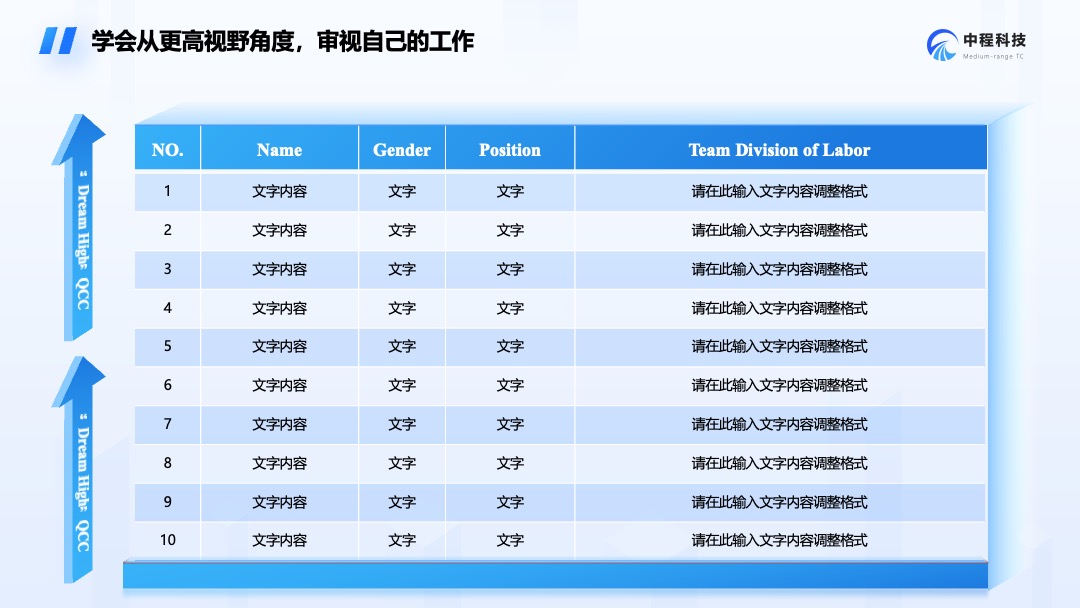Select the 文字内容 Name cell in row 1

pos(279,191)
